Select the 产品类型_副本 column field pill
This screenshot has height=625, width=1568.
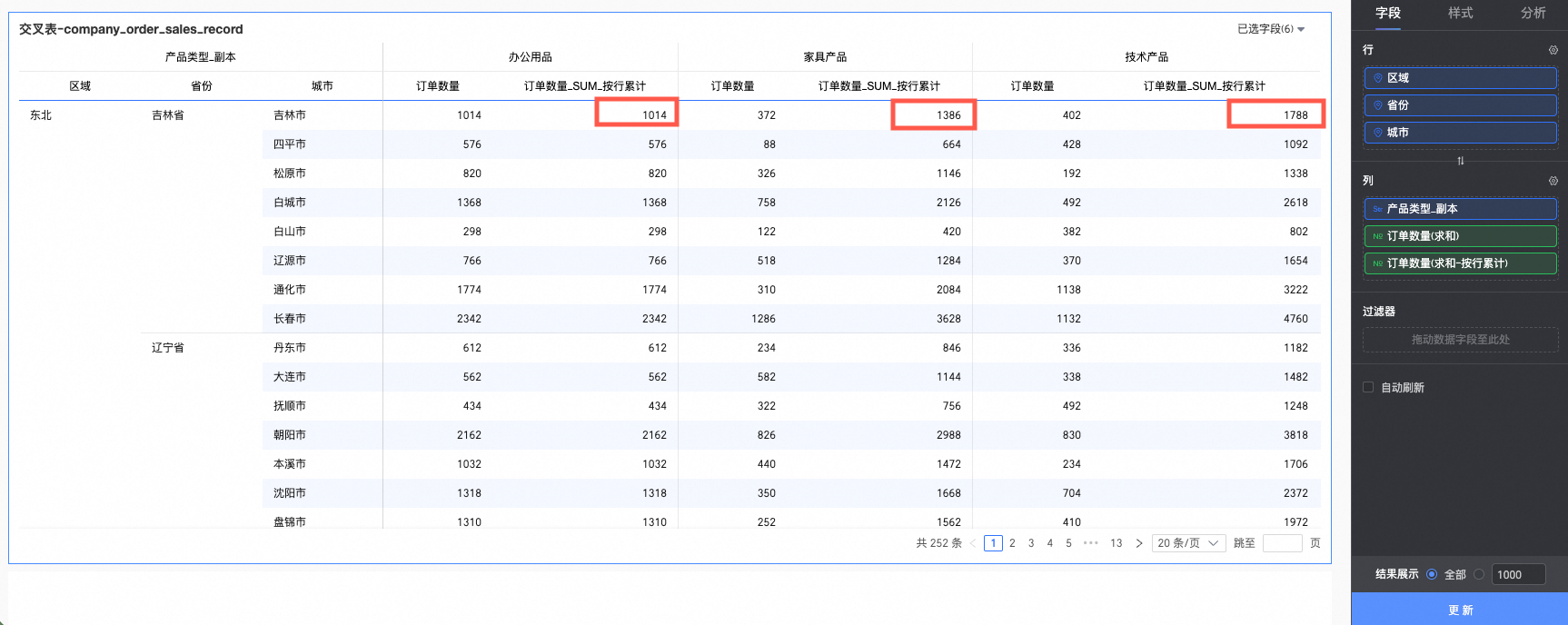(x=1460, y=209)
